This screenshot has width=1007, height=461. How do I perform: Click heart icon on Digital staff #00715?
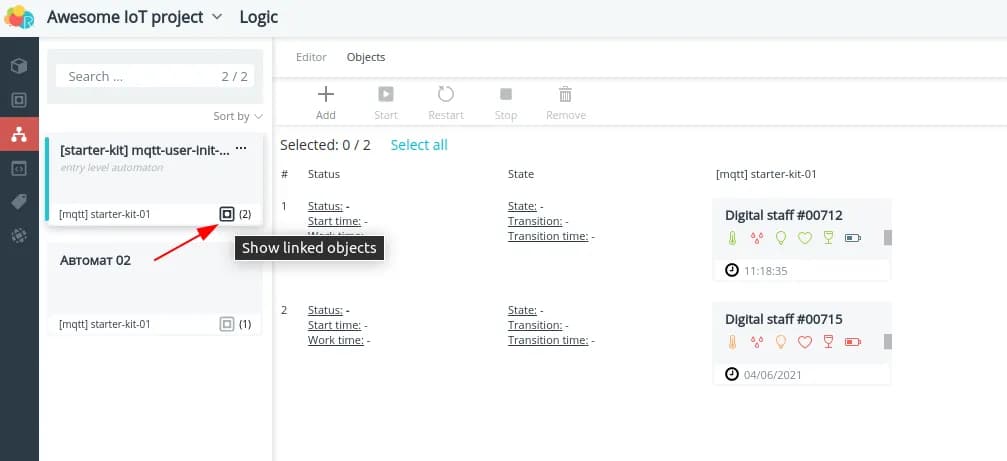tap(804, 343)
